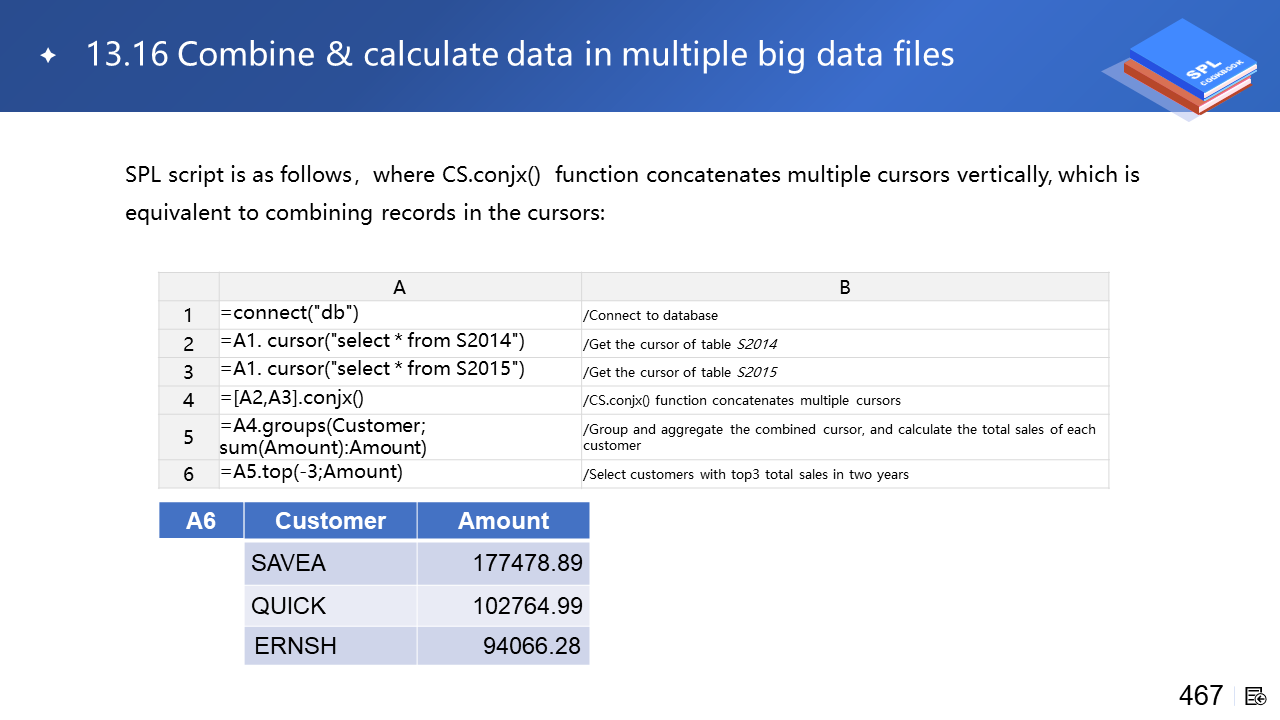Select column header B in script grid
The image size is (1280, 720).
[x=845, y=287]
